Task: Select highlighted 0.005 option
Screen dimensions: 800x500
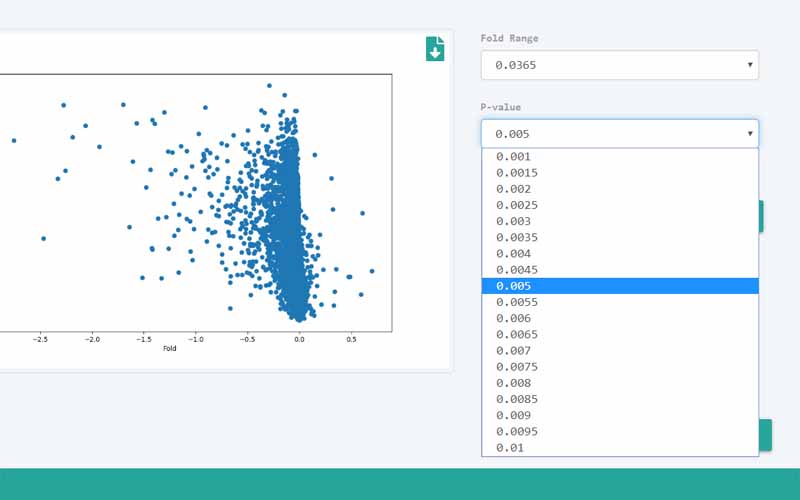Action: 619,286
